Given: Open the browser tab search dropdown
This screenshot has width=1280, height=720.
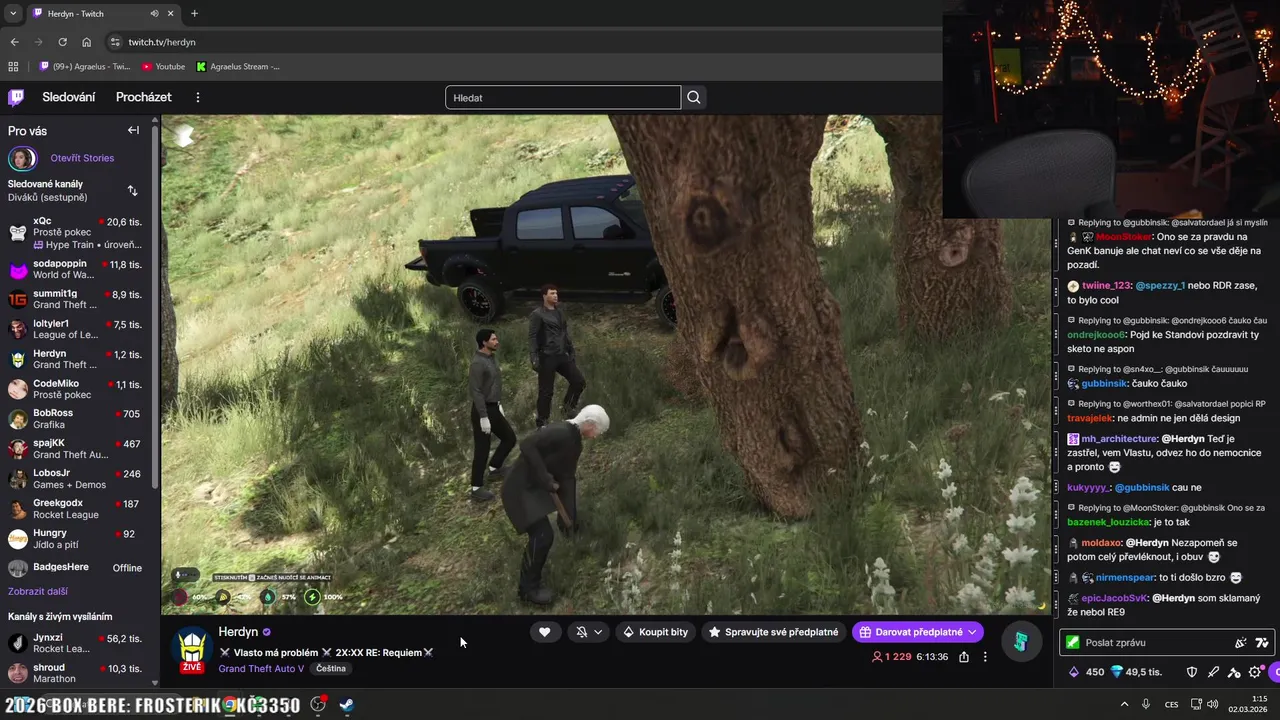Looking at the screenshot, I should [x=13, y=14].
